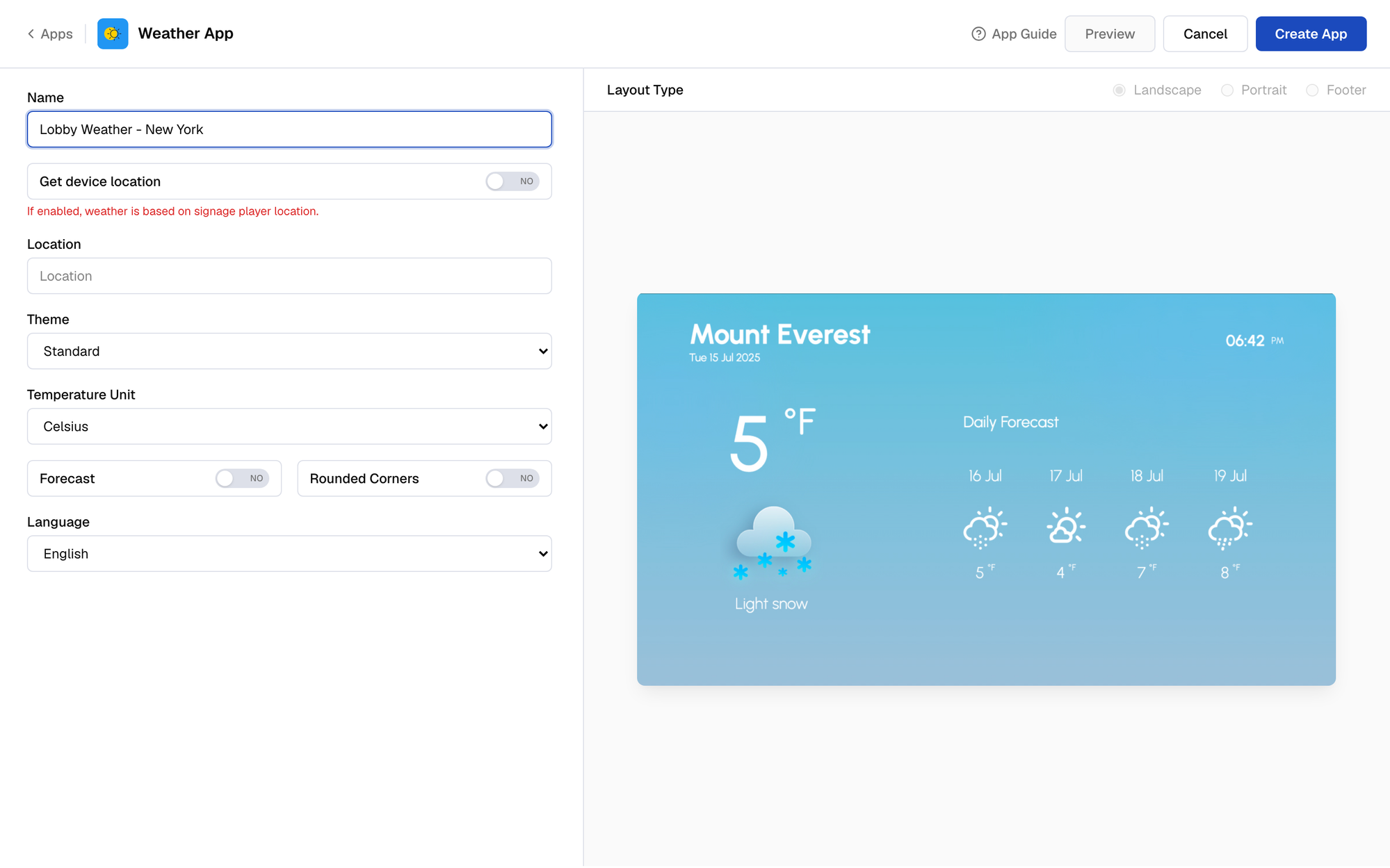Open the Theme dropdown set to Standard

click(x=289, y=351)
